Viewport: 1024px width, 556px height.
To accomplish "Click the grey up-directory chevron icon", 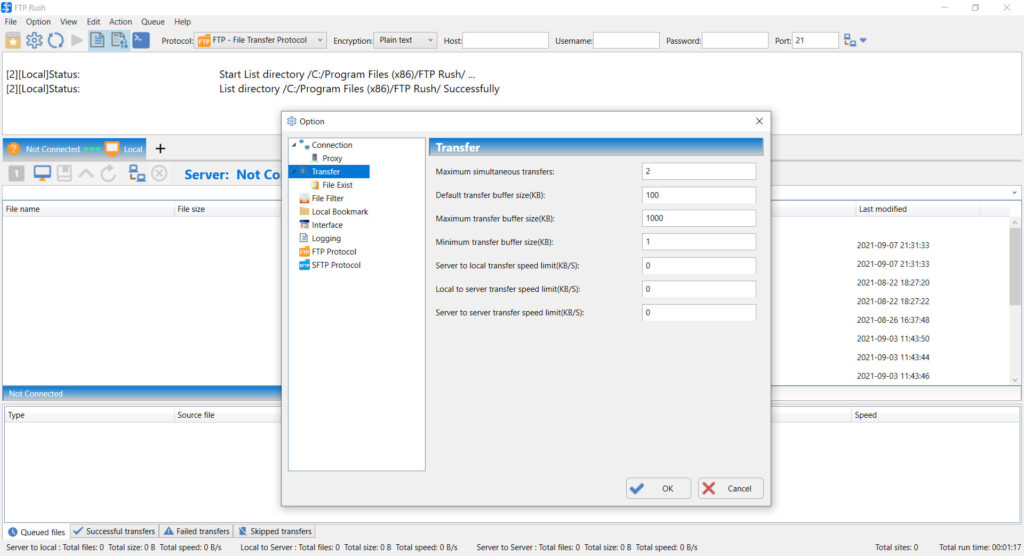I will (86, 174).
